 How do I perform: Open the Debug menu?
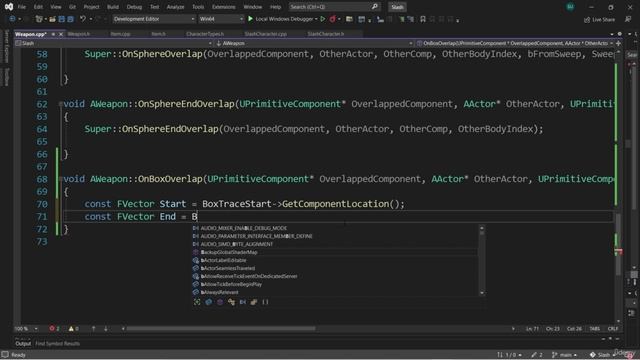[x=134, y=7]
